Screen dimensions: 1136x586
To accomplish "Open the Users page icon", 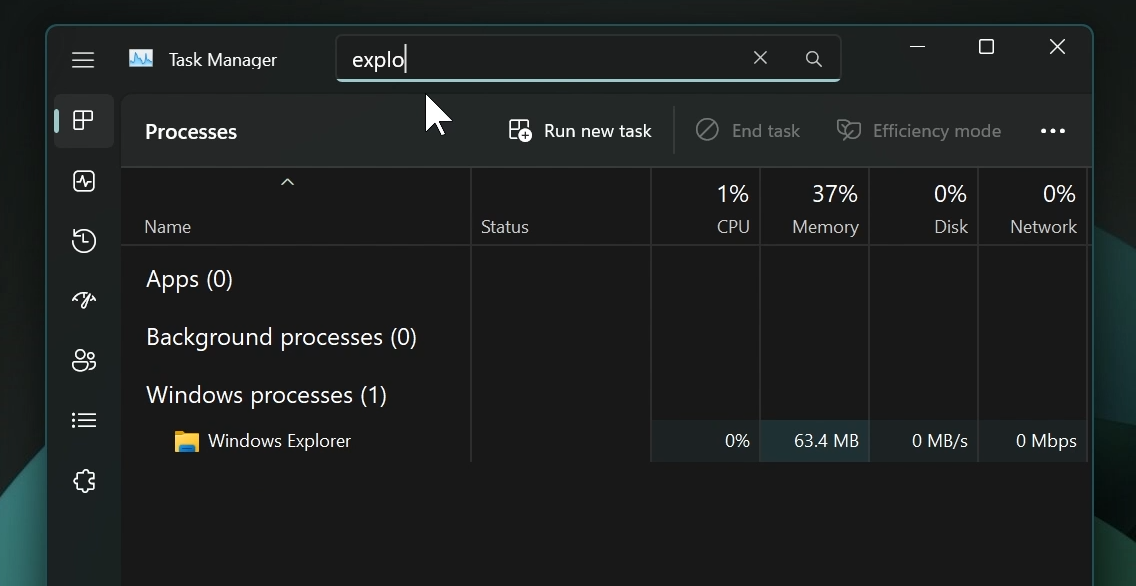I will 83,360.
